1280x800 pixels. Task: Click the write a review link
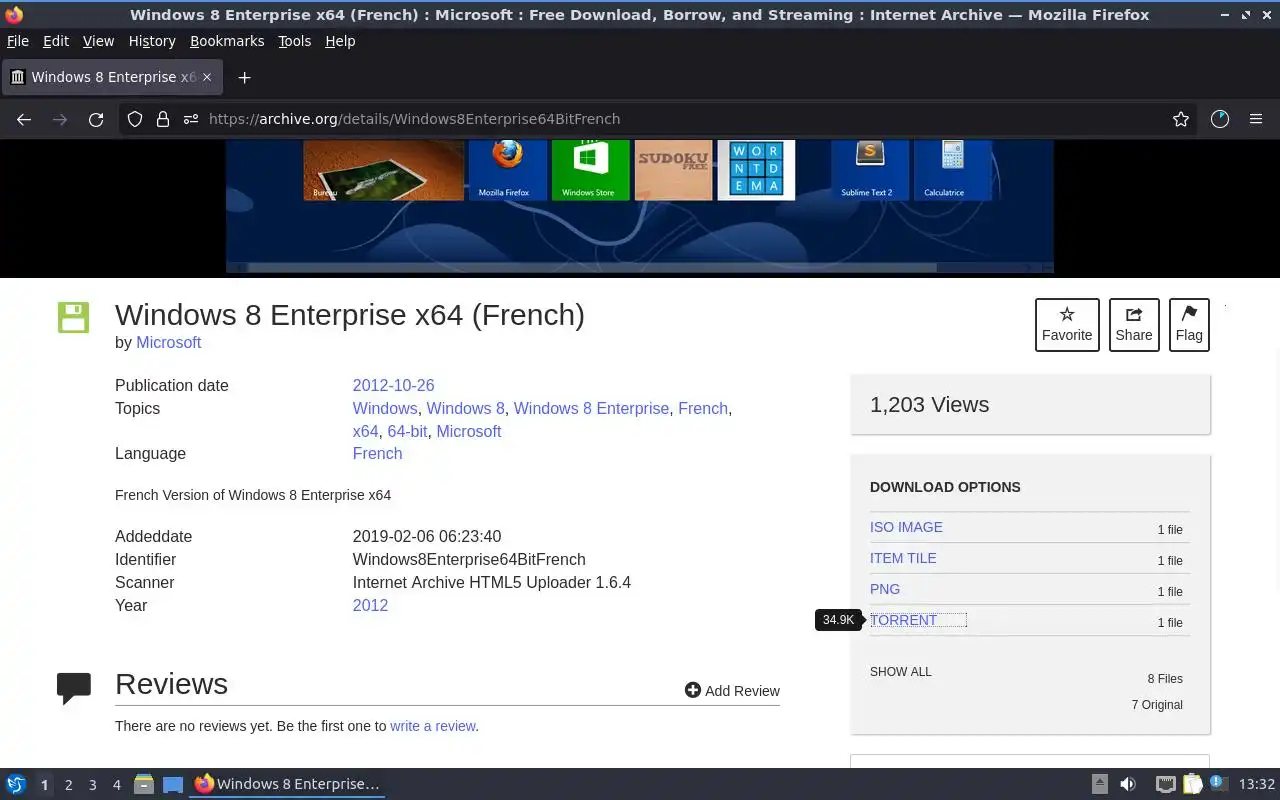433,726
